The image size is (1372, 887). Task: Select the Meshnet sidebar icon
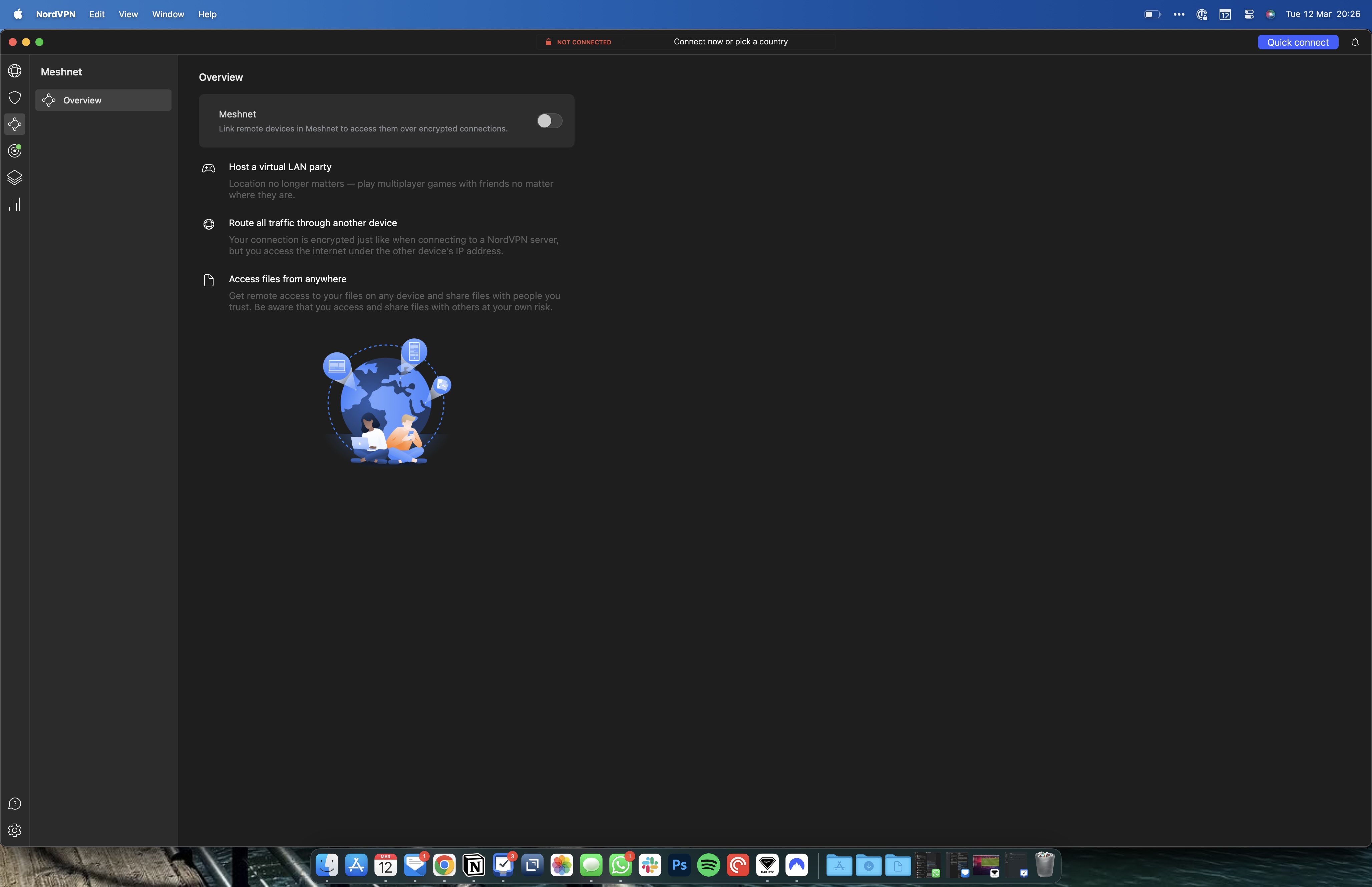[x=15, y=124]
